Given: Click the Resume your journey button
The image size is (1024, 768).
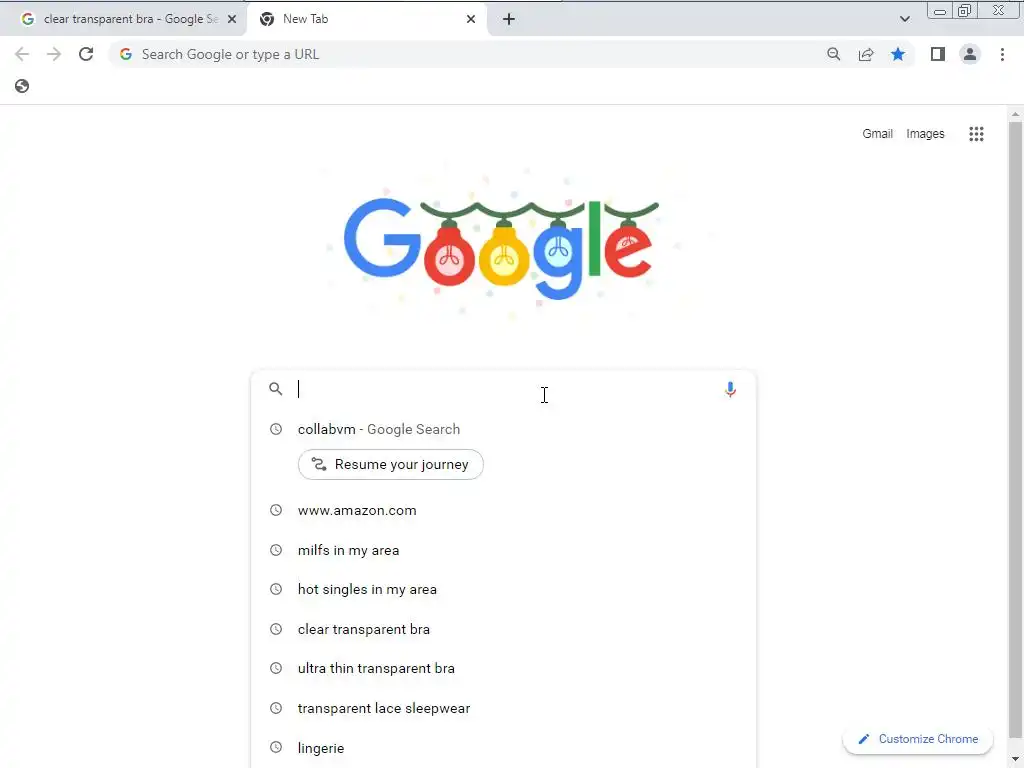Looking at the screenshot, I should [x=391, y=464].
